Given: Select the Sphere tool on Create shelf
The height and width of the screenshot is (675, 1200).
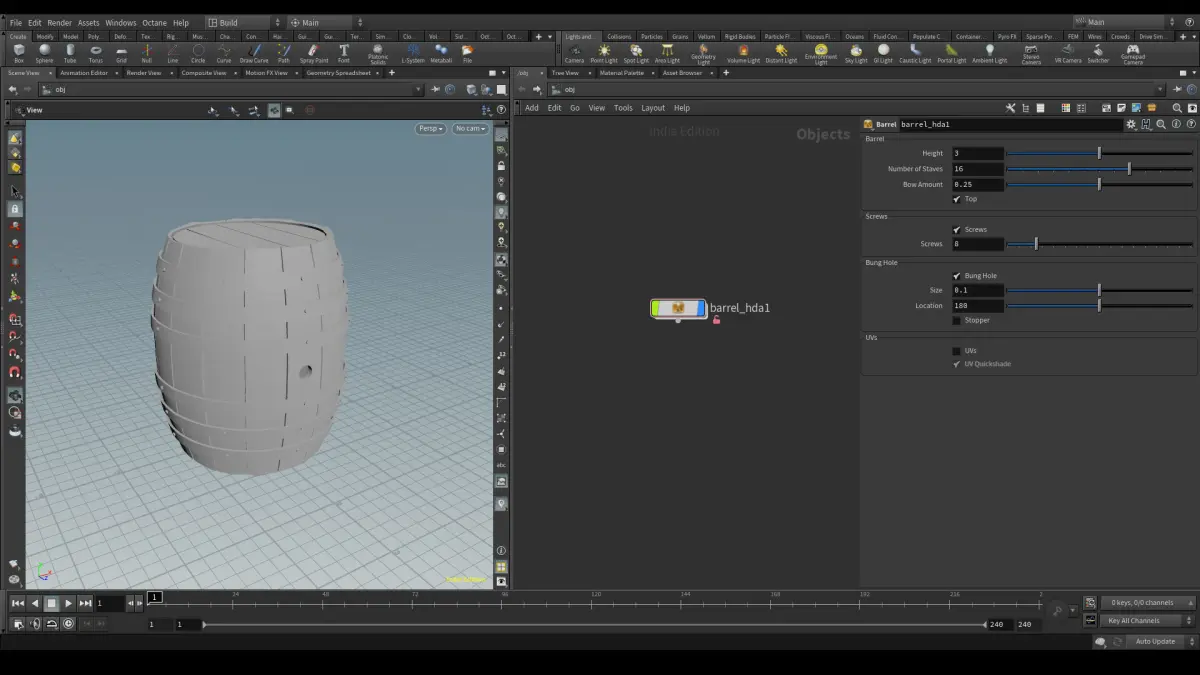Looking at the screenshot, I should [x=44, y=52].
